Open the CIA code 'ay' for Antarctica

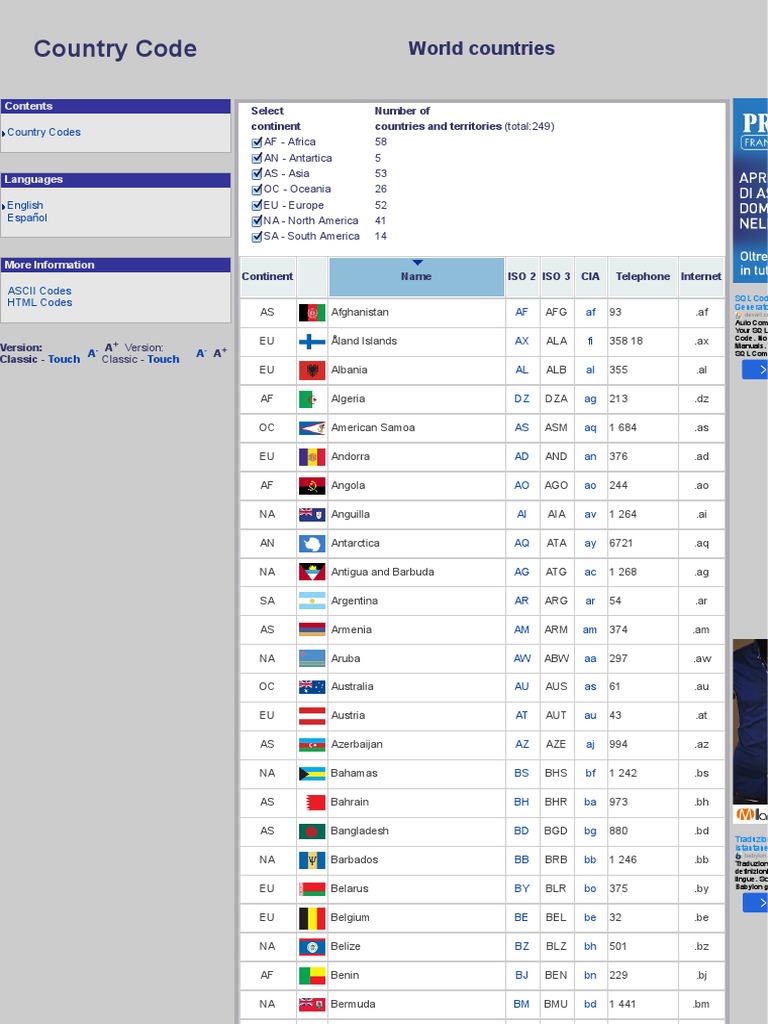coord(590,543)
